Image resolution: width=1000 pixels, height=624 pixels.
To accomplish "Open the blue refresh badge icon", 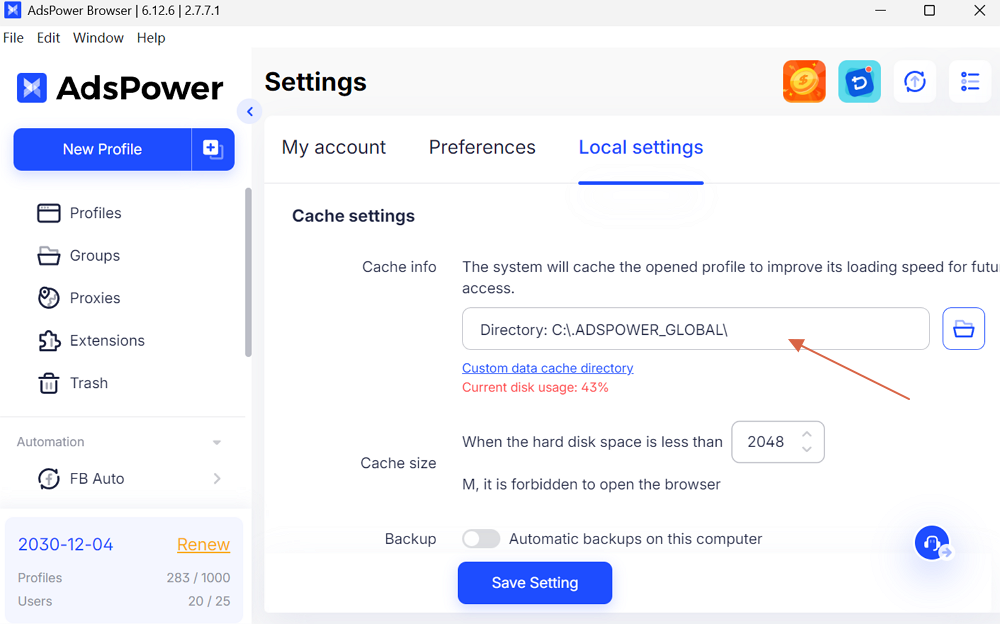I will [x=859, y=82].
